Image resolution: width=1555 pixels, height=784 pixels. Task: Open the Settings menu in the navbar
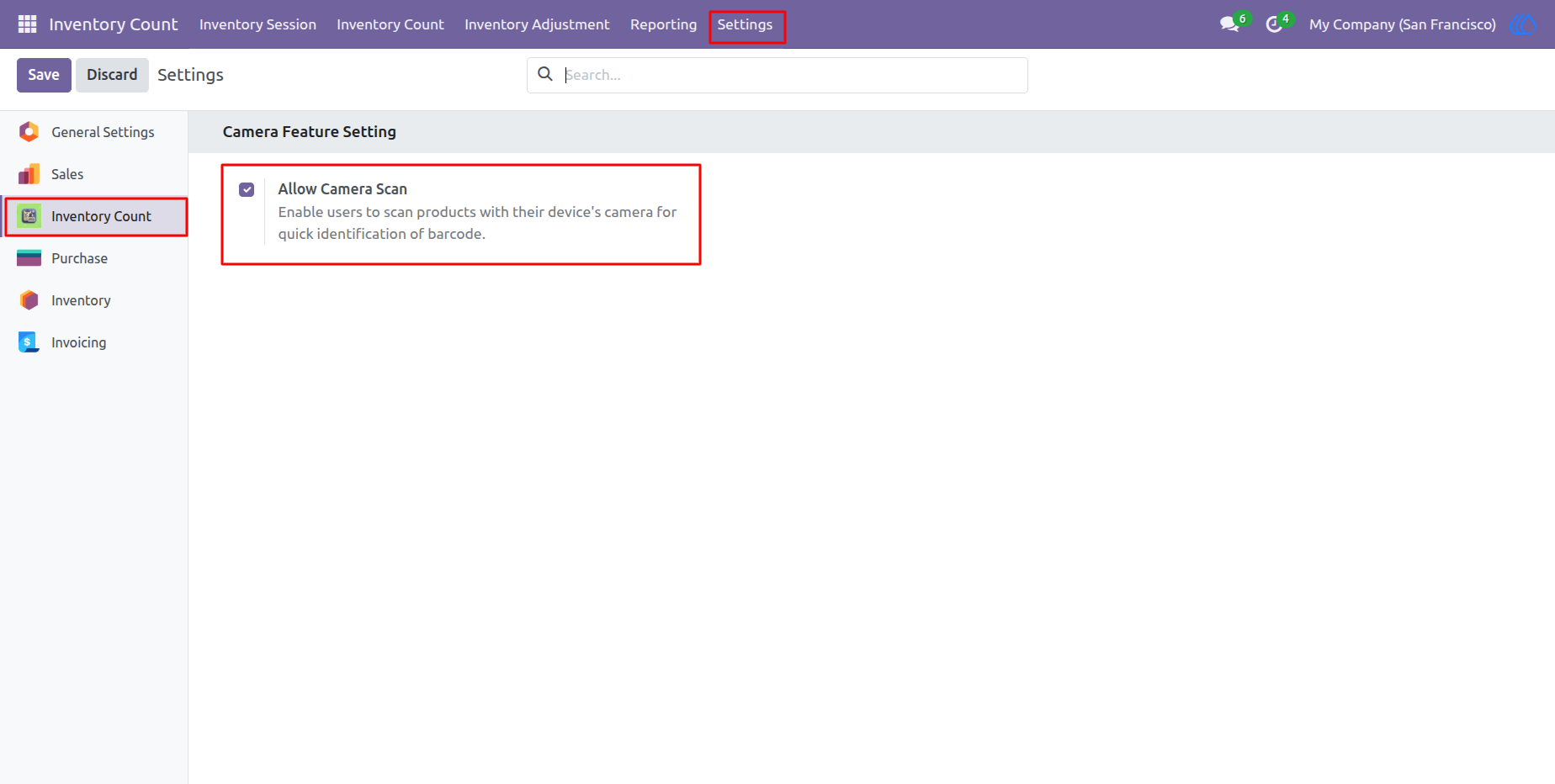(745, 24)
